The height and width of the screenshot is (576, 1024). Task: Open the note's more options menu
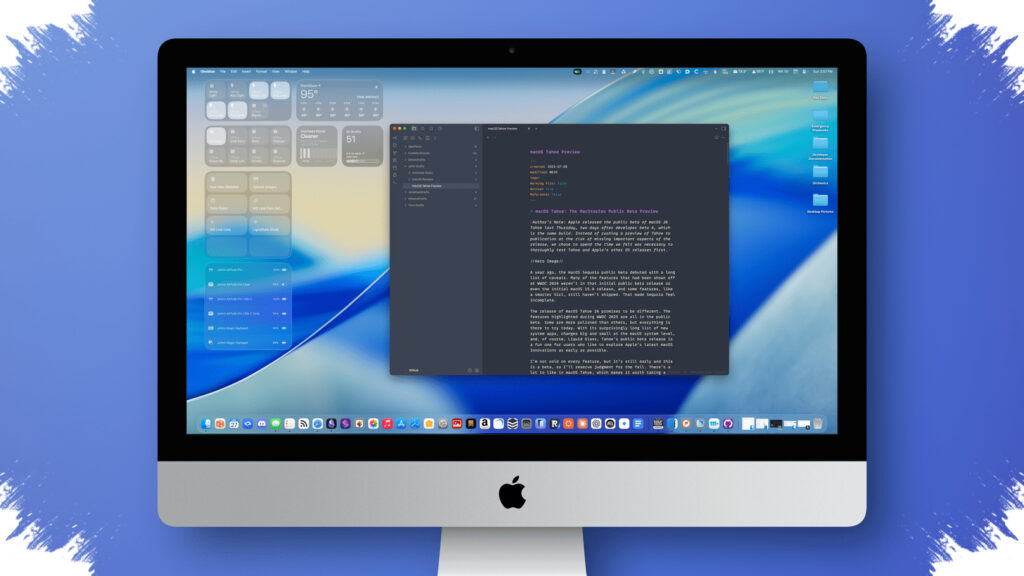724,137
